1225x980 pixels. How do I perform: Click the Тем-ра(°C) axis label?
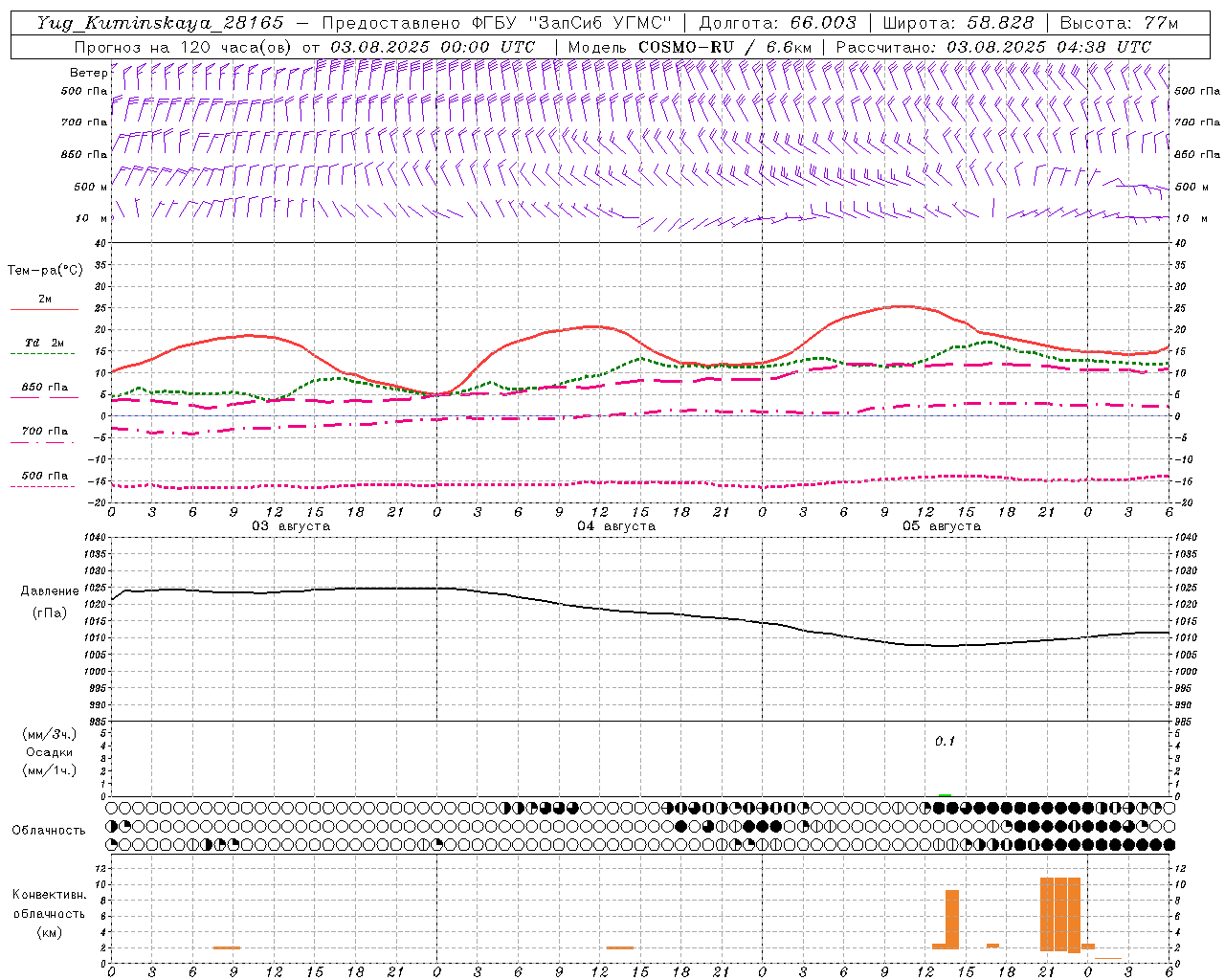pyautogui.click(x=45, y=271)
